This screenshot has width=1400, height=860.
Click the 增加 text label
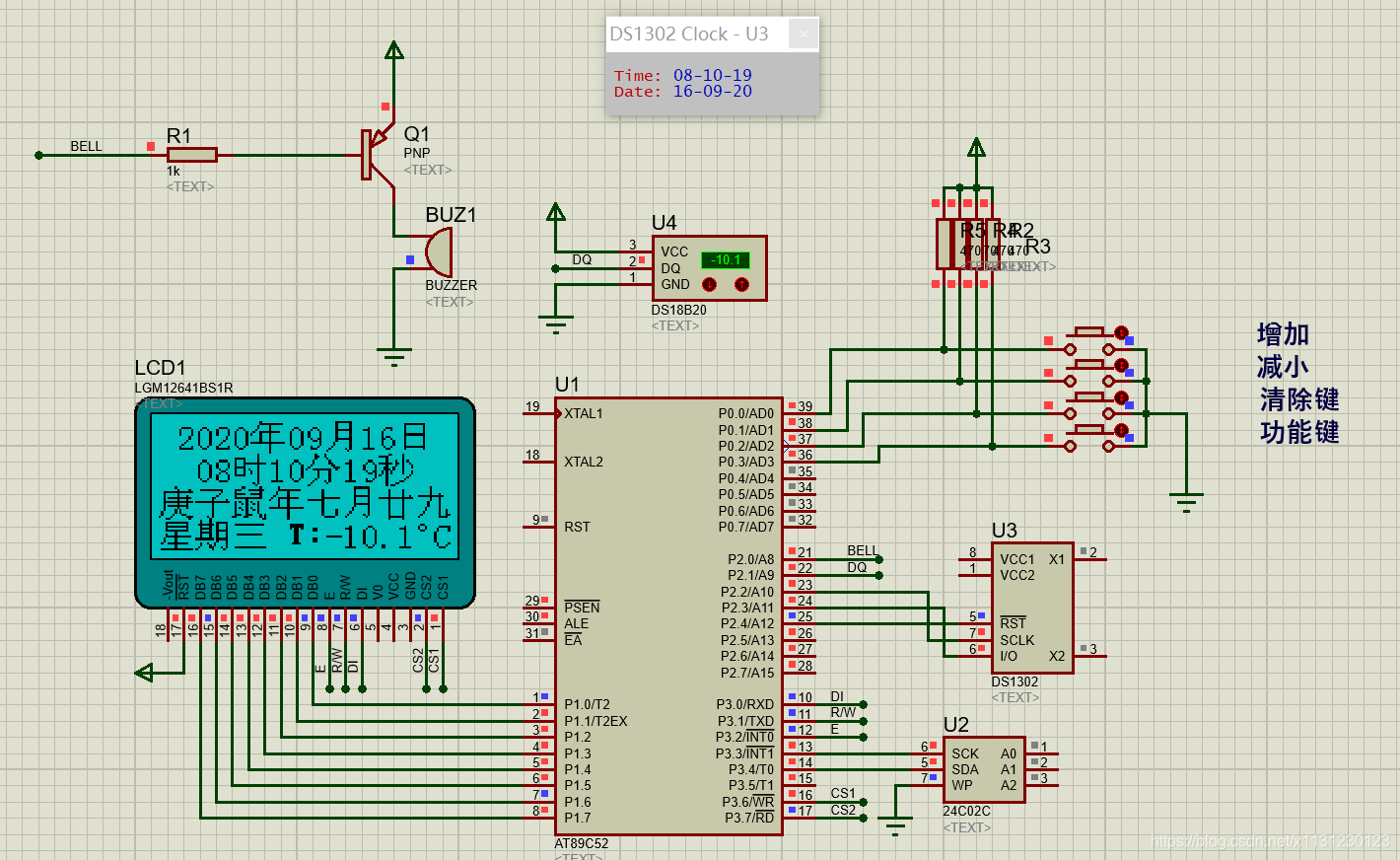[x=1283, y=334]
